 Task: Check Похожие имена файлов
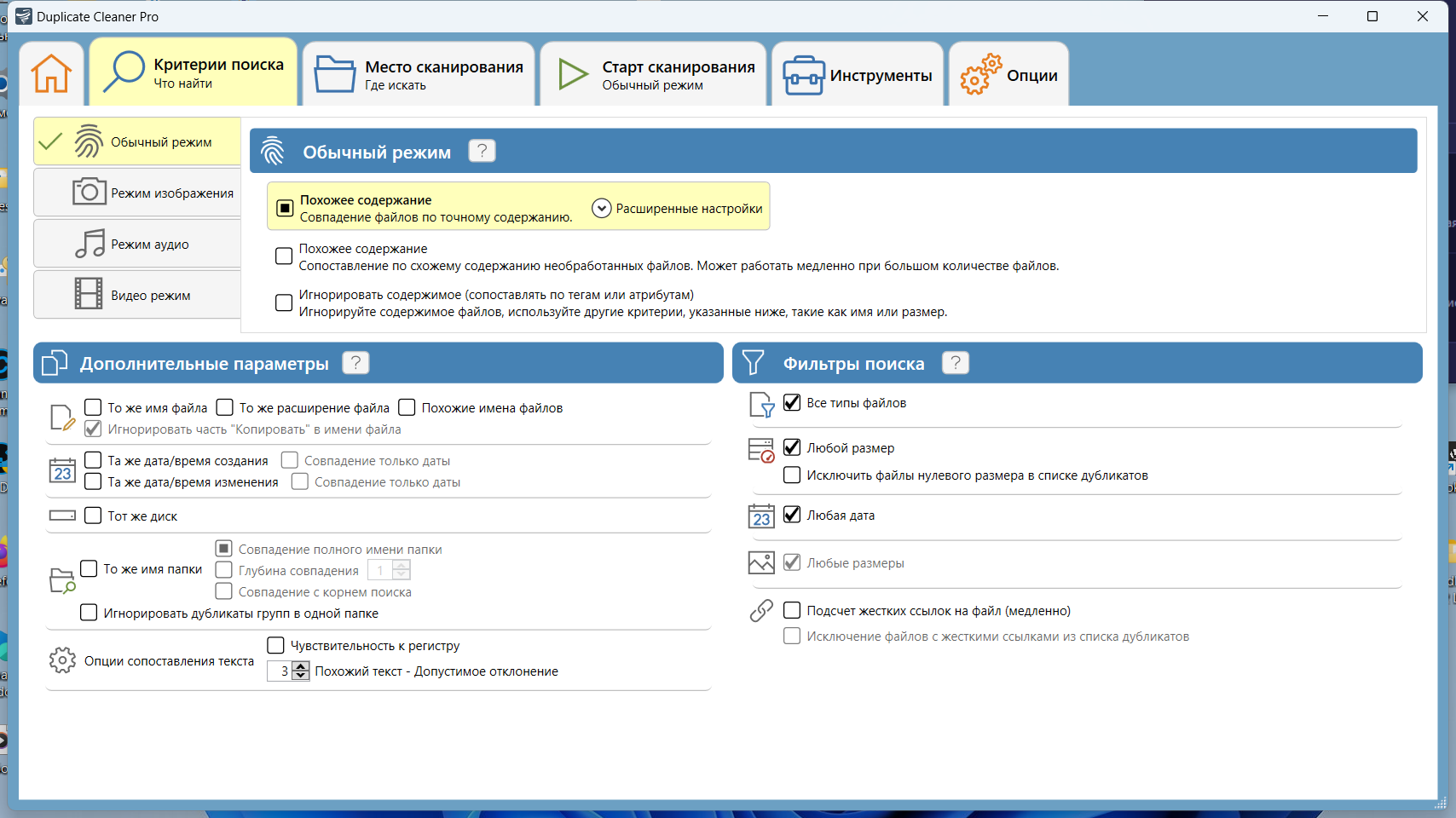407,407
